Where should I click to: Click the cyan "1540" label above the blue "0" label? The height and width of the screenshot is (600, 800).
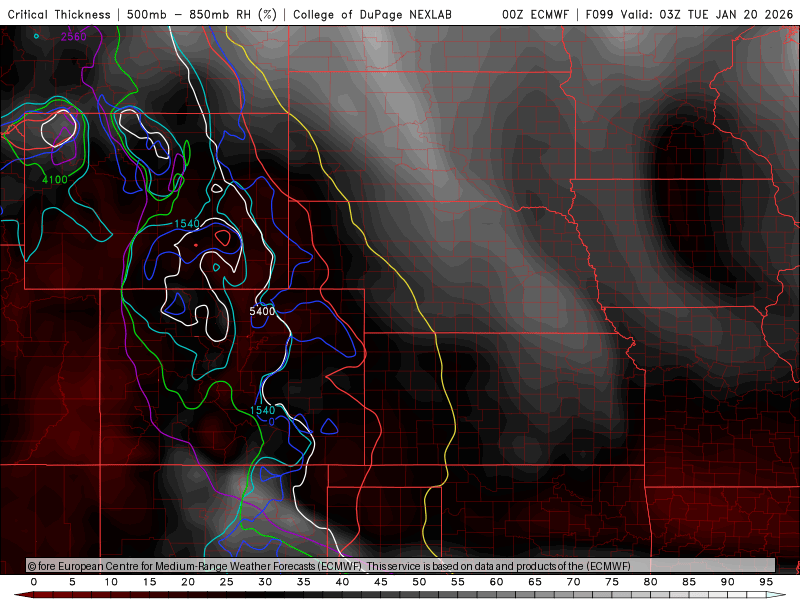(x=262, y=410)
